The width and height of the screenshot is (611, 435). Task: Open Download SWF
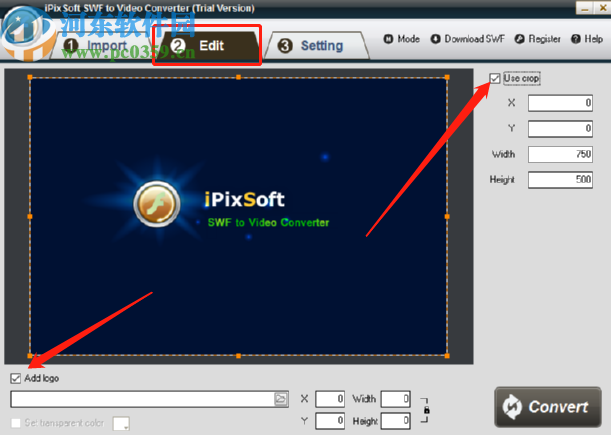pyautogui.click(x=468, y=39)
